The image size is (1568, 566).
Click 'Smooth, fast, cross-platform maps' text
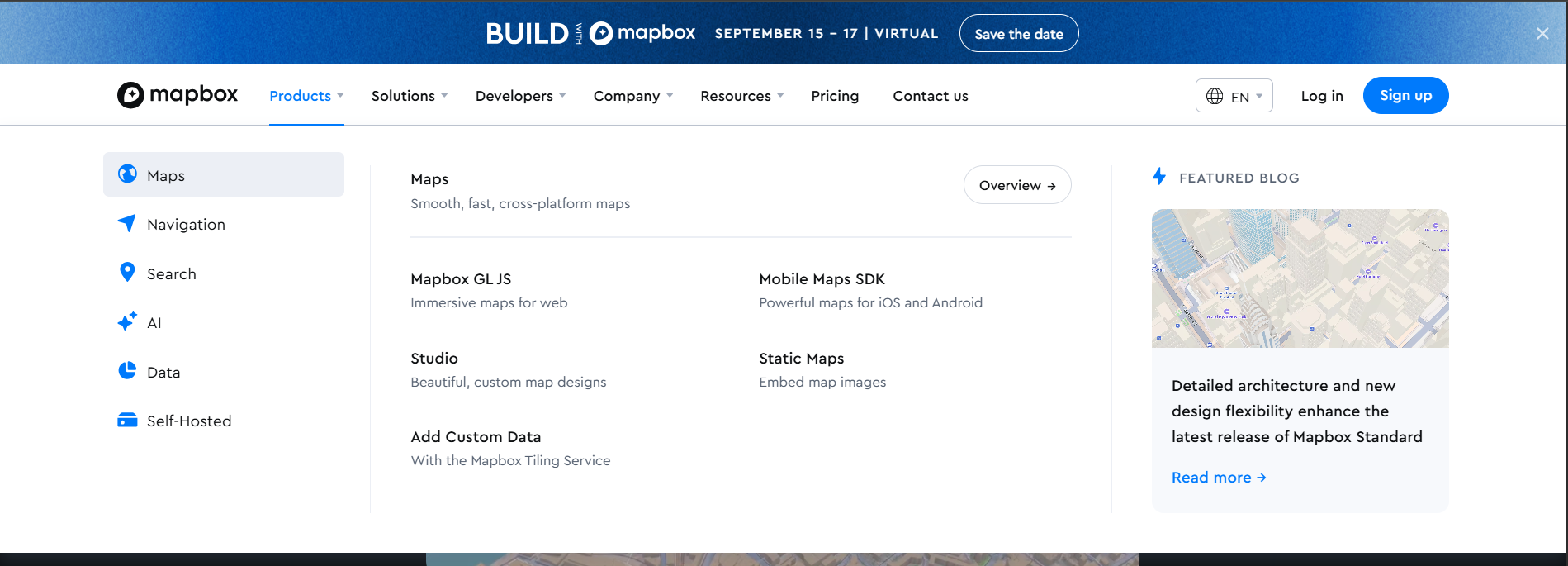pos(520,204)
